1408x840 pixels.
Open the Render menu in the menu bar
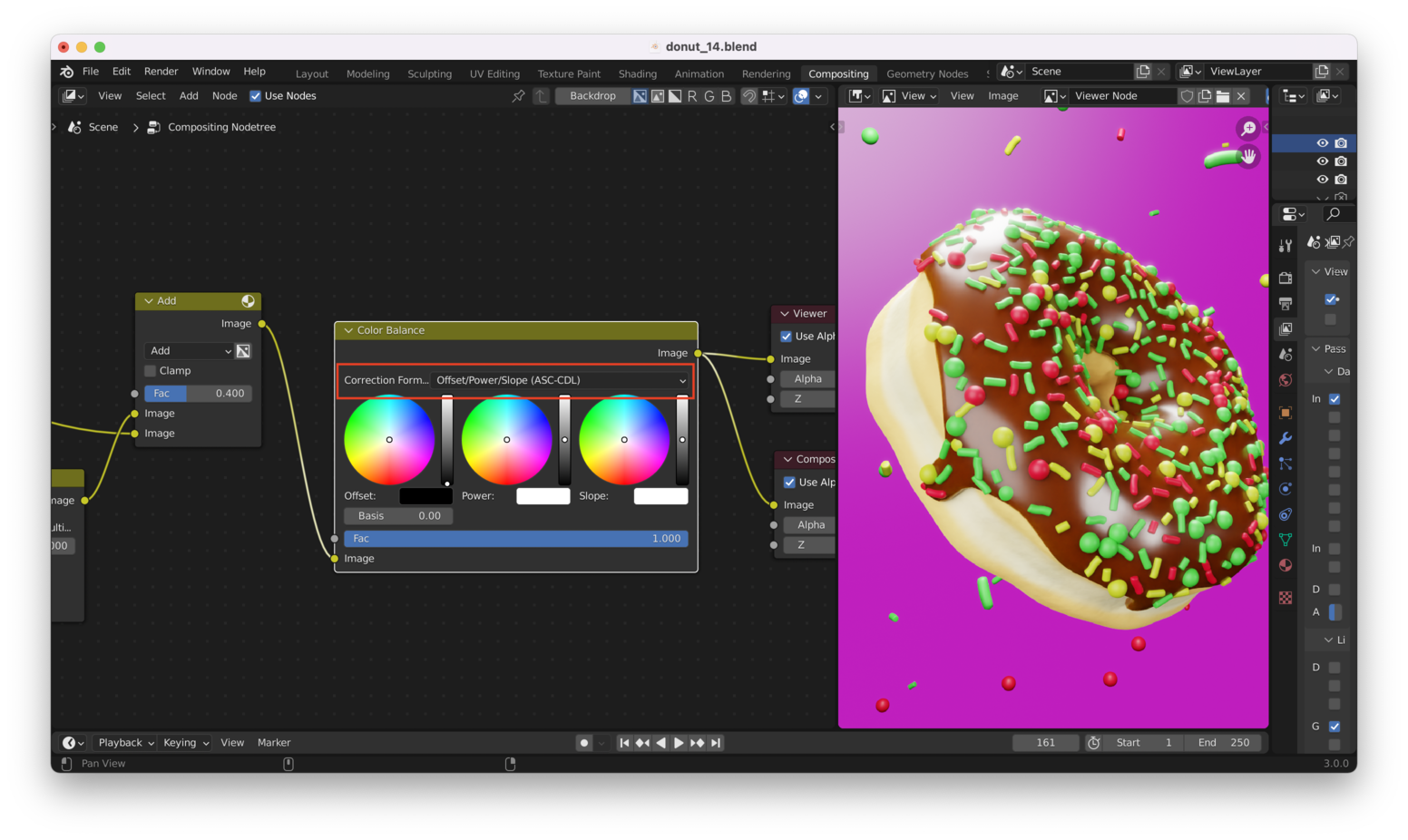pyautogui.click(x=161, y=71)
